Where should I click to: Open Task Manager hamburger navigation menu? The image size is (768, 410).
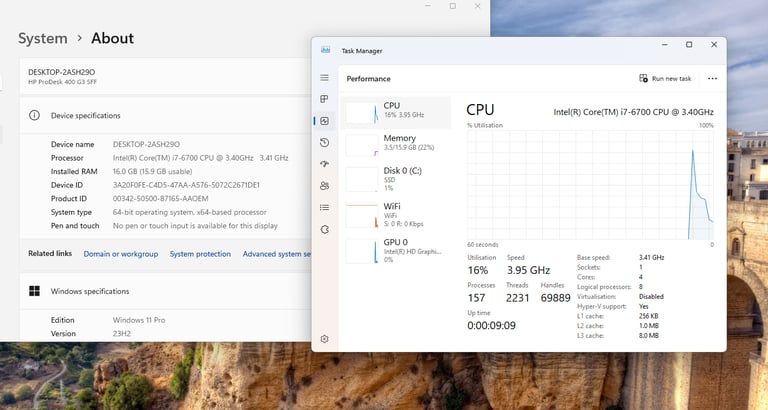coord(324,77)
